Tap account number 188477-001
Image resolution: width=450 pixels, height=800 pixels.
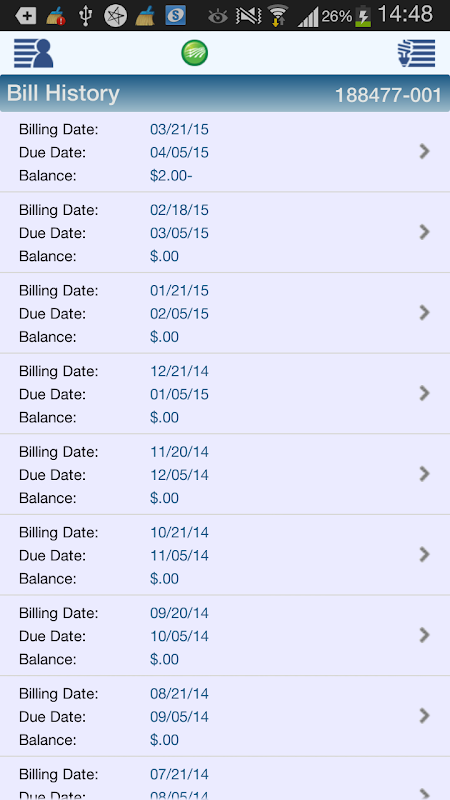pos(388,95)
